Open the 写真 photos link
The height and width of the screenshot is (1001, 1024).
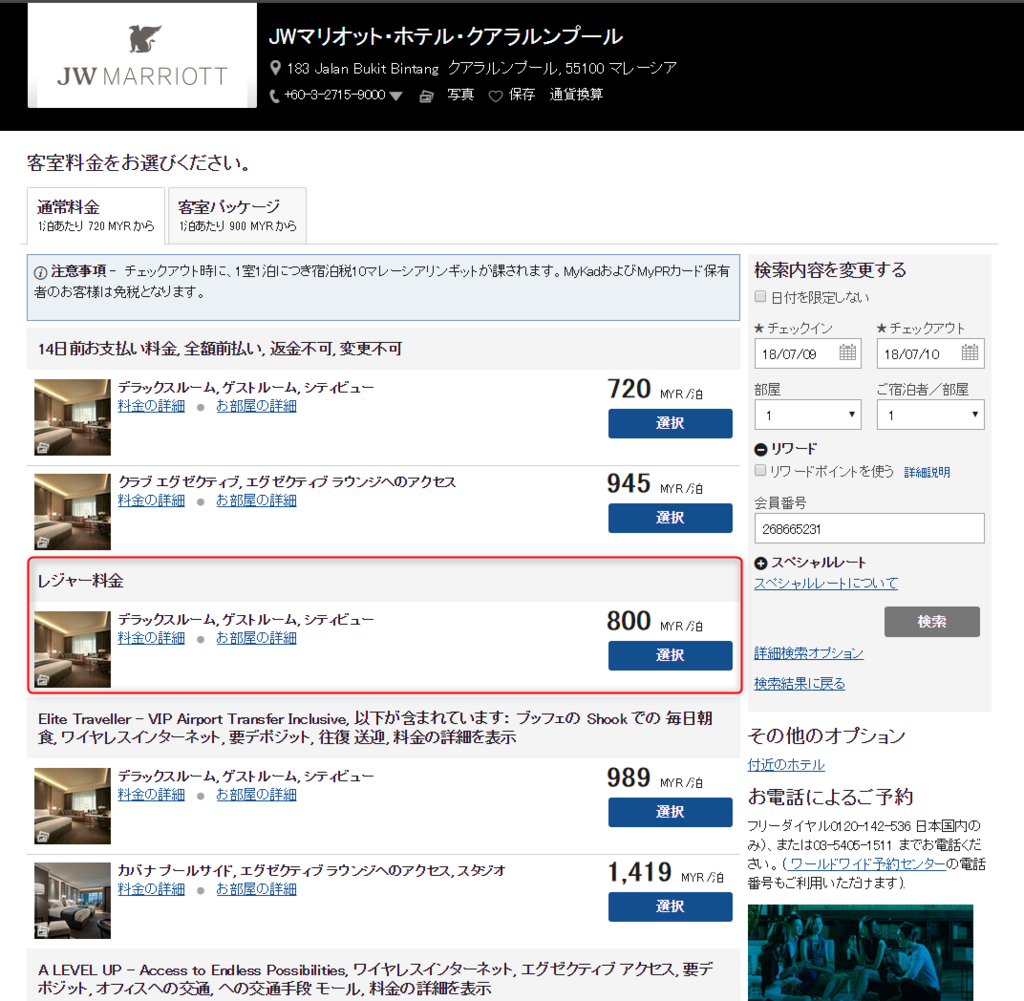[460, 95]
